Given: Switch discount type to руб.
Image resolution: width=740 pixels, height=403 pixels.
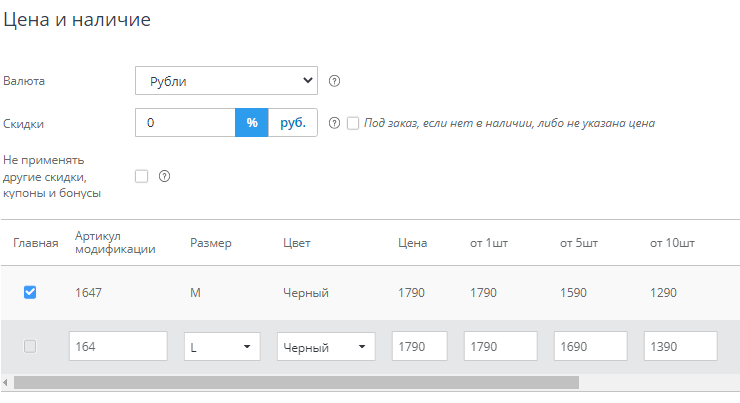Looking at the screenshot, I should click(x=293, y=123).
